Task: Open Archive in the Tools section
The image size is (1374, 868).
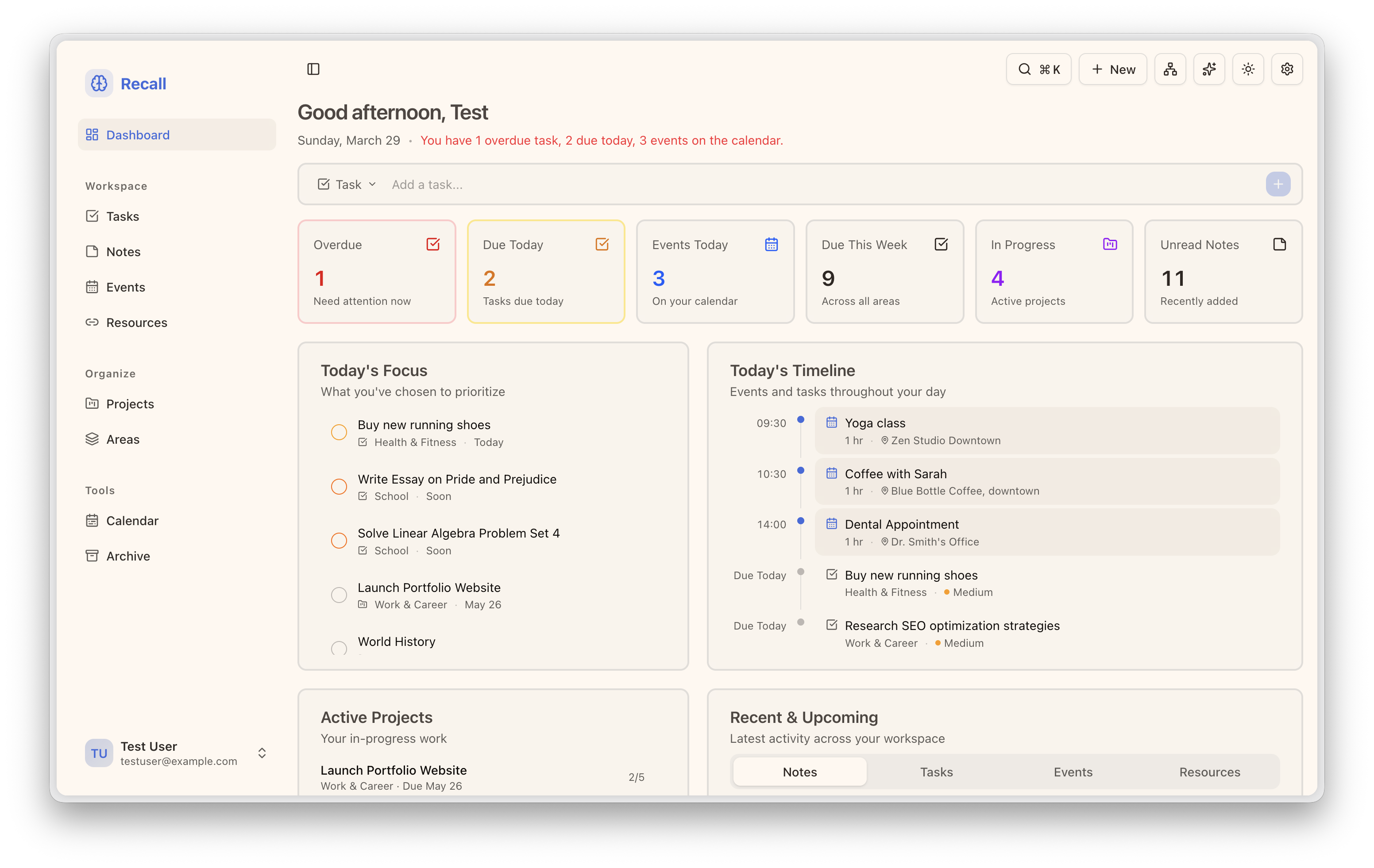Action: click(x=128, y=556)
